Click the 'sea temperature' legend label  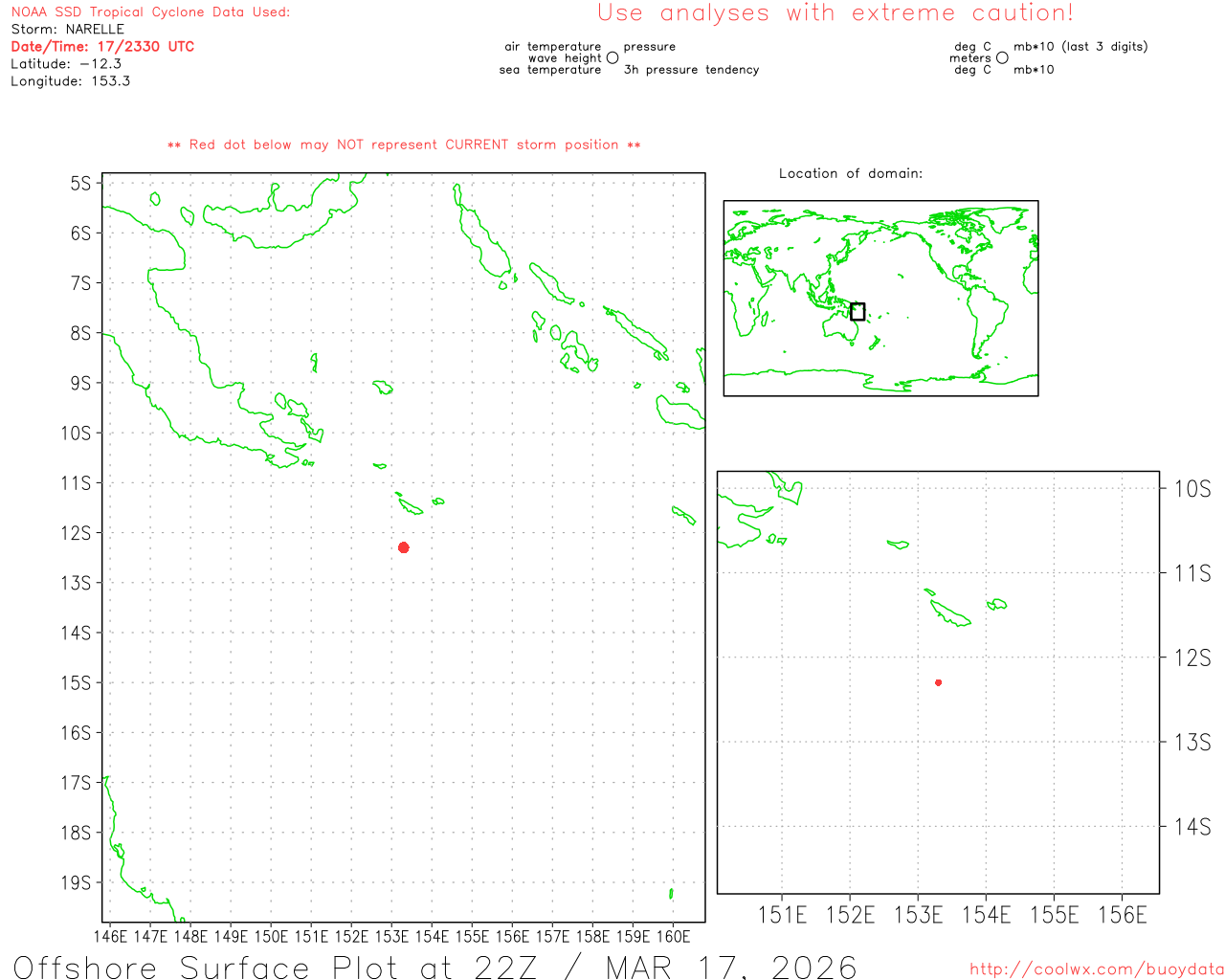pos(550,70)
